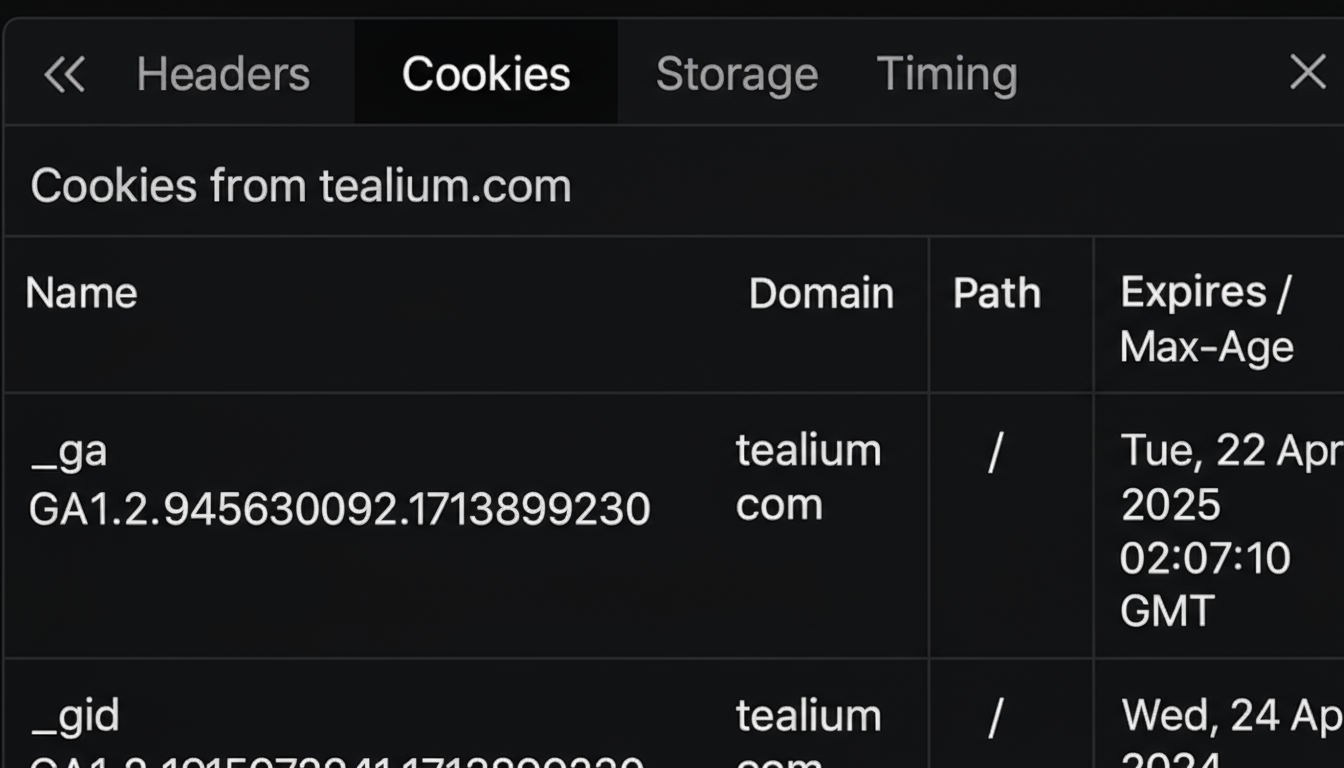Select the domain cell of the _ga cookie
Image resolution: width=1344 pixels, height=768 pixels.
(x=808, y=478)
